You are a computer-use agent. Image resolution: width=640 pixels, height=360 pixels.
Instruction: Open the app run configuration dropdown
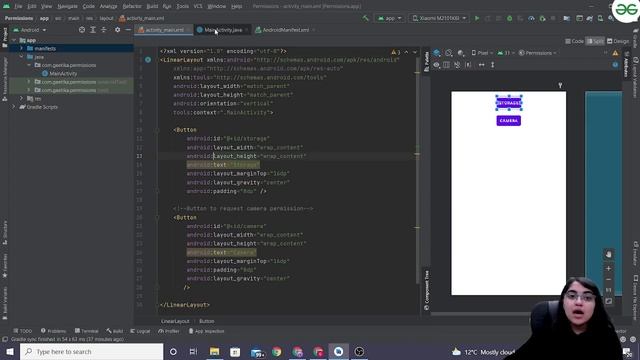point(389,18)
